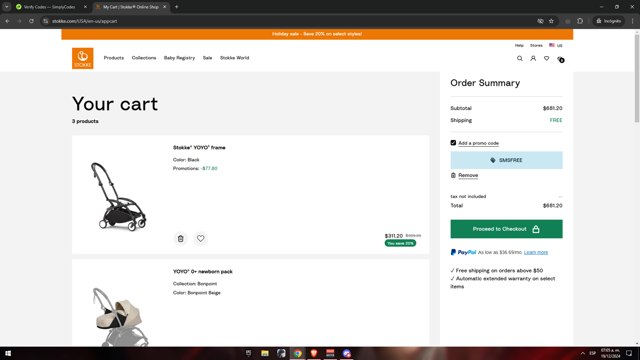
Task: Close the My Cart Stokke tab
Action: click(x=164, y=7)
